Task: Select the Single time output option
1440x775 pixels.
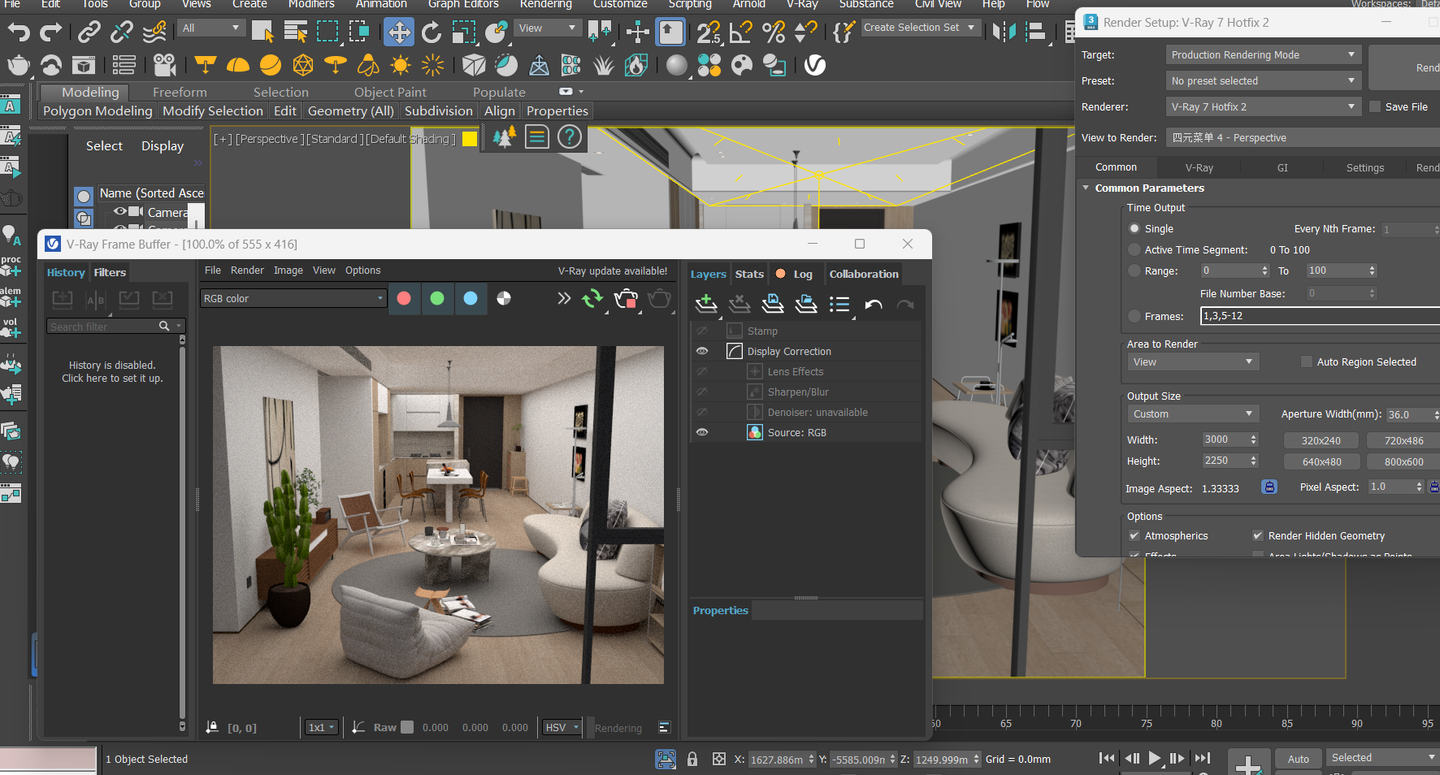Action: coord(1134,229)
